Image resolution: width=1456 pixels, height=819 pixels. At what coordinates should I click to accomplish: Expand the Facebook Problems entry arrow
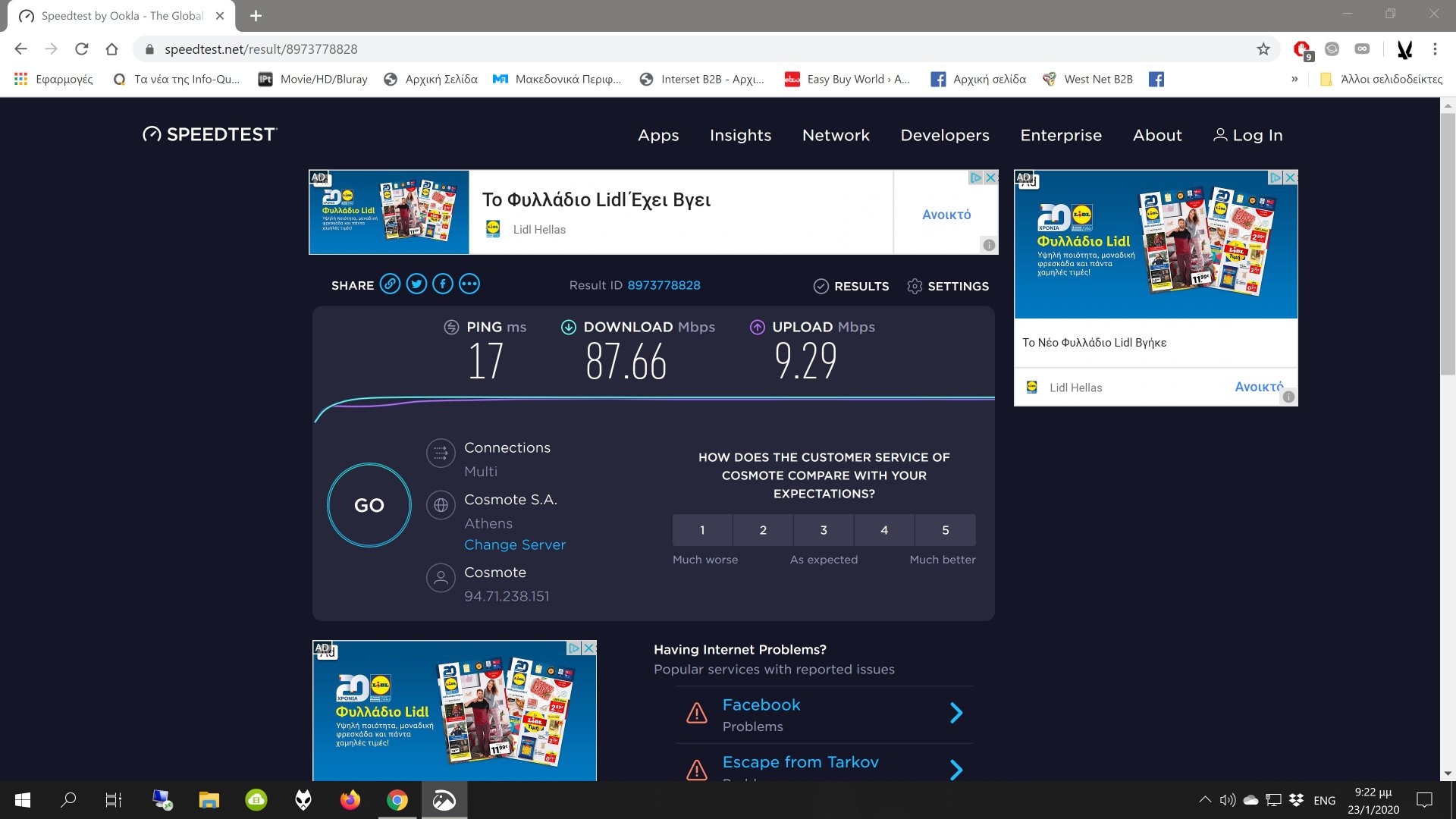(x=956, y=713)
